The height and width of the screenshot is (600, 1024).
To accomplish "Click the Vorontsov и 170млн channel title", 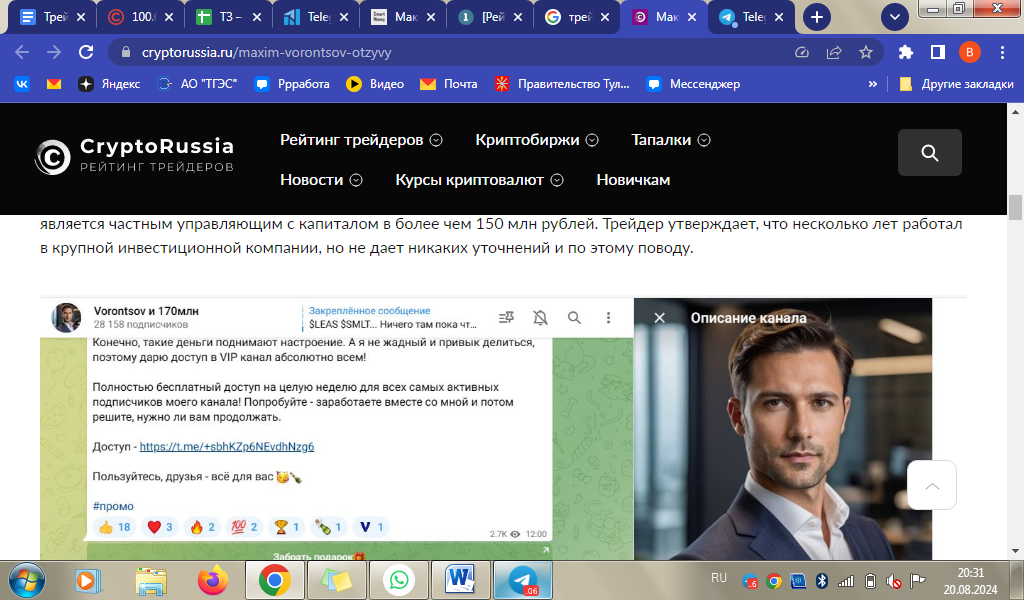I will pyautogui.click(x=146, y=311).
